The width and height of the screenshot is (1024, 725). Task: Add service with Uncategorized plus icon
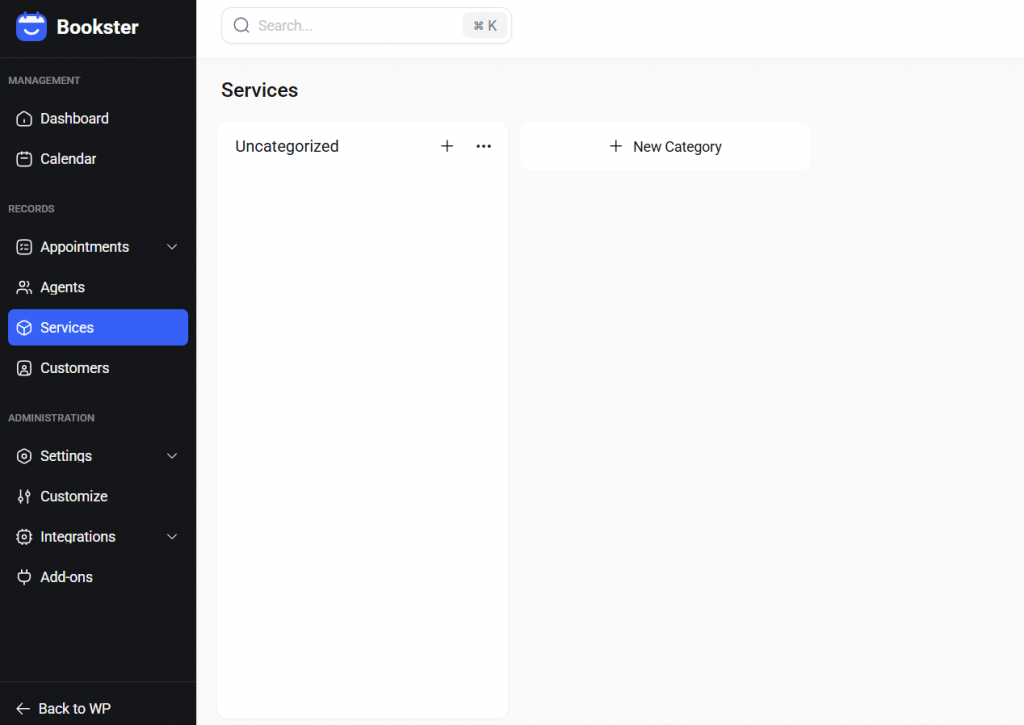point(447,146)
